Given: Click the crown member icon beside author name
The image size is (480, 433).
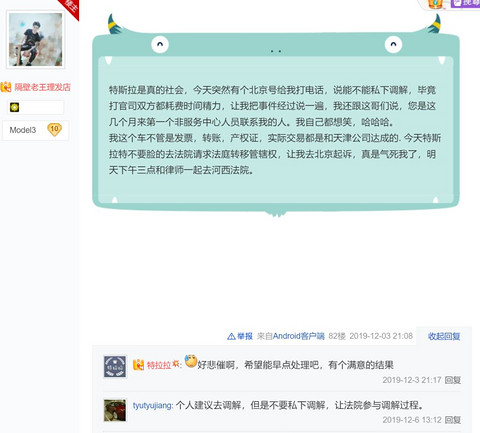Looking at the screenshot, I should point(6,87).
